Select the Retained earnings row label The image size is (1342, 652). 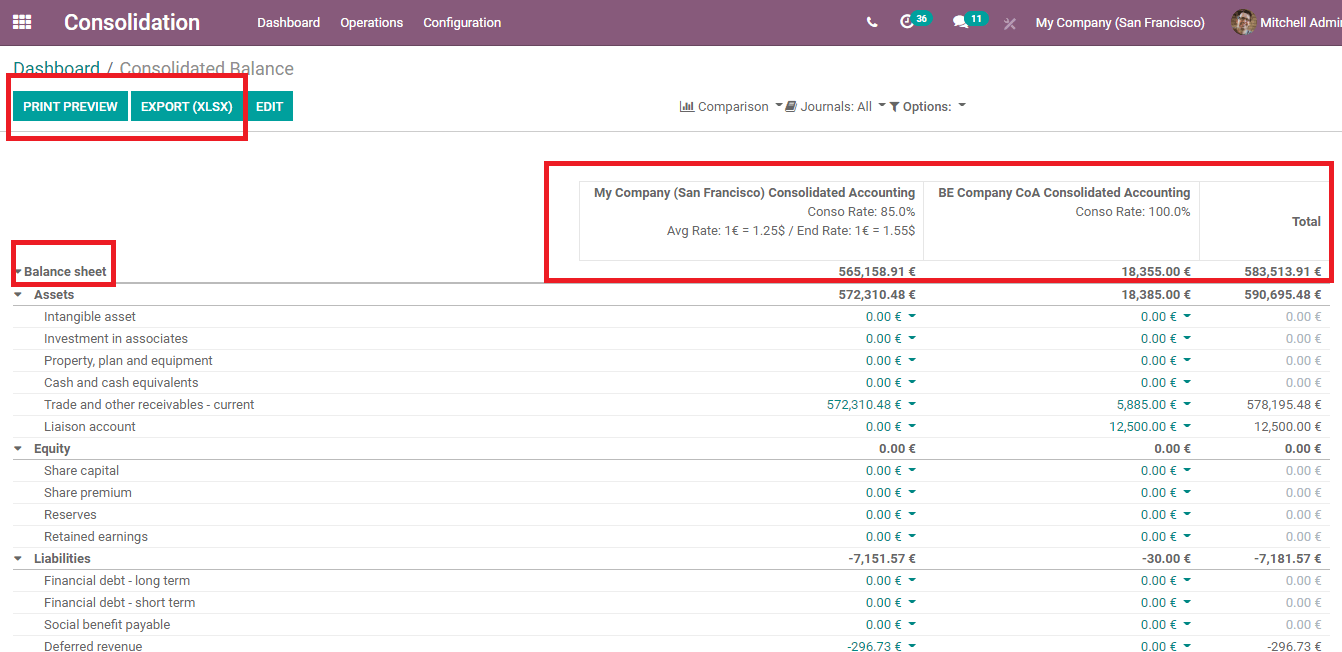click(x=96, y=537)
